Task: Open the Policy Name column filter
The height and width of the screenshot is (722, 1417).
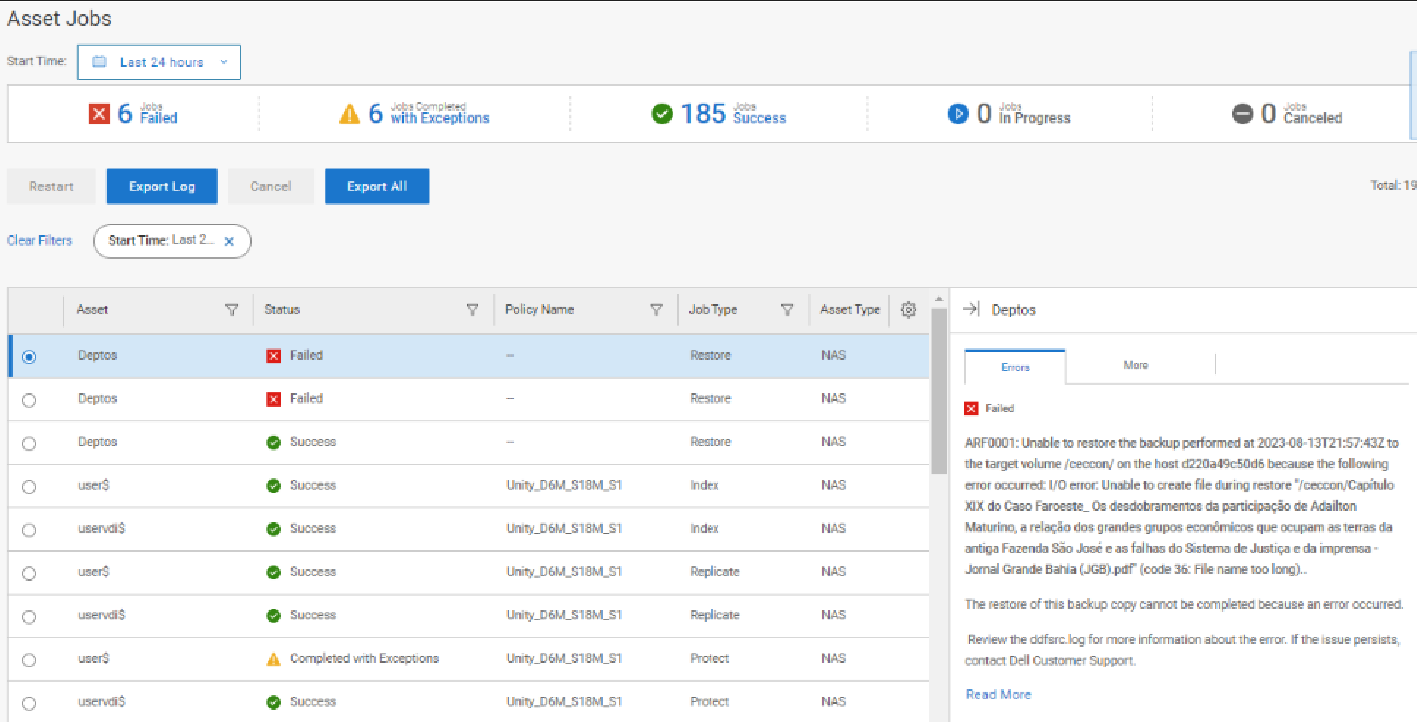Action: coord(656,310)
